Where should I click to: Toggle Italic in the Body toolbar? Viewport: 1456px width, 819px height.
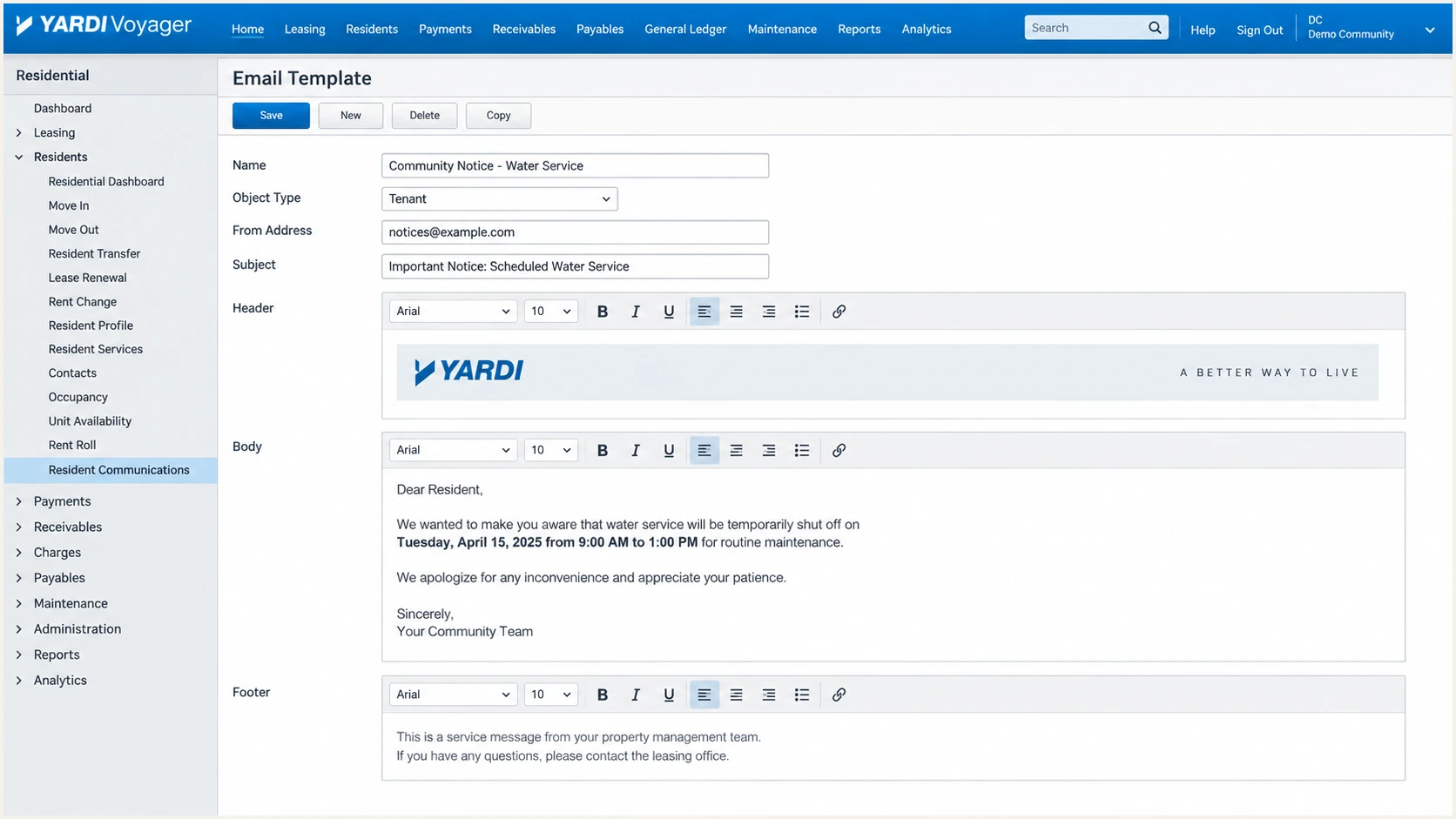click(x=636, y=450)
